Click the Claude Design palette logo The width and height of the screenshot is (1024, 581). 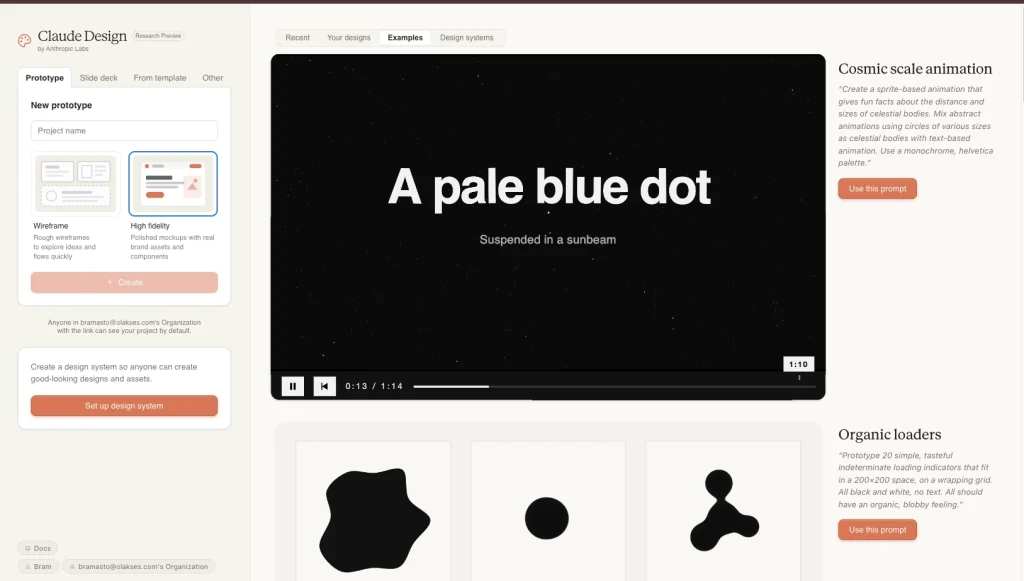pyautogui.click(x=25, y=41)
